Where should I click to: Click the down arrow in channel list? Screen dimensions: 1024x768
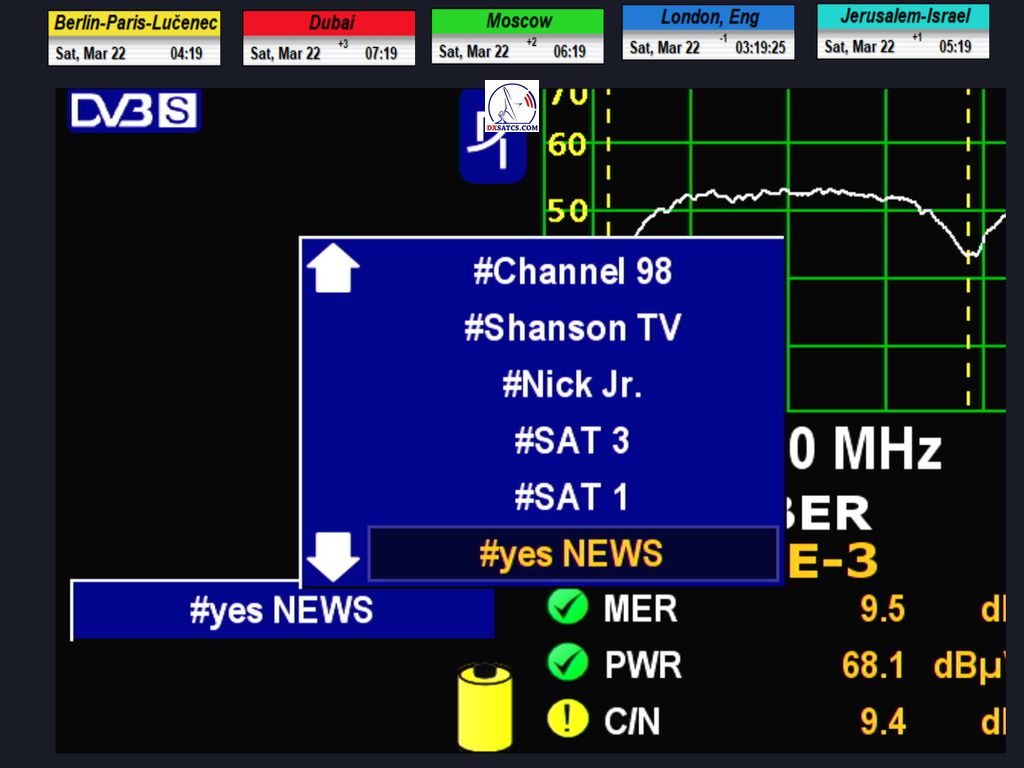click(x=332, y=557)
